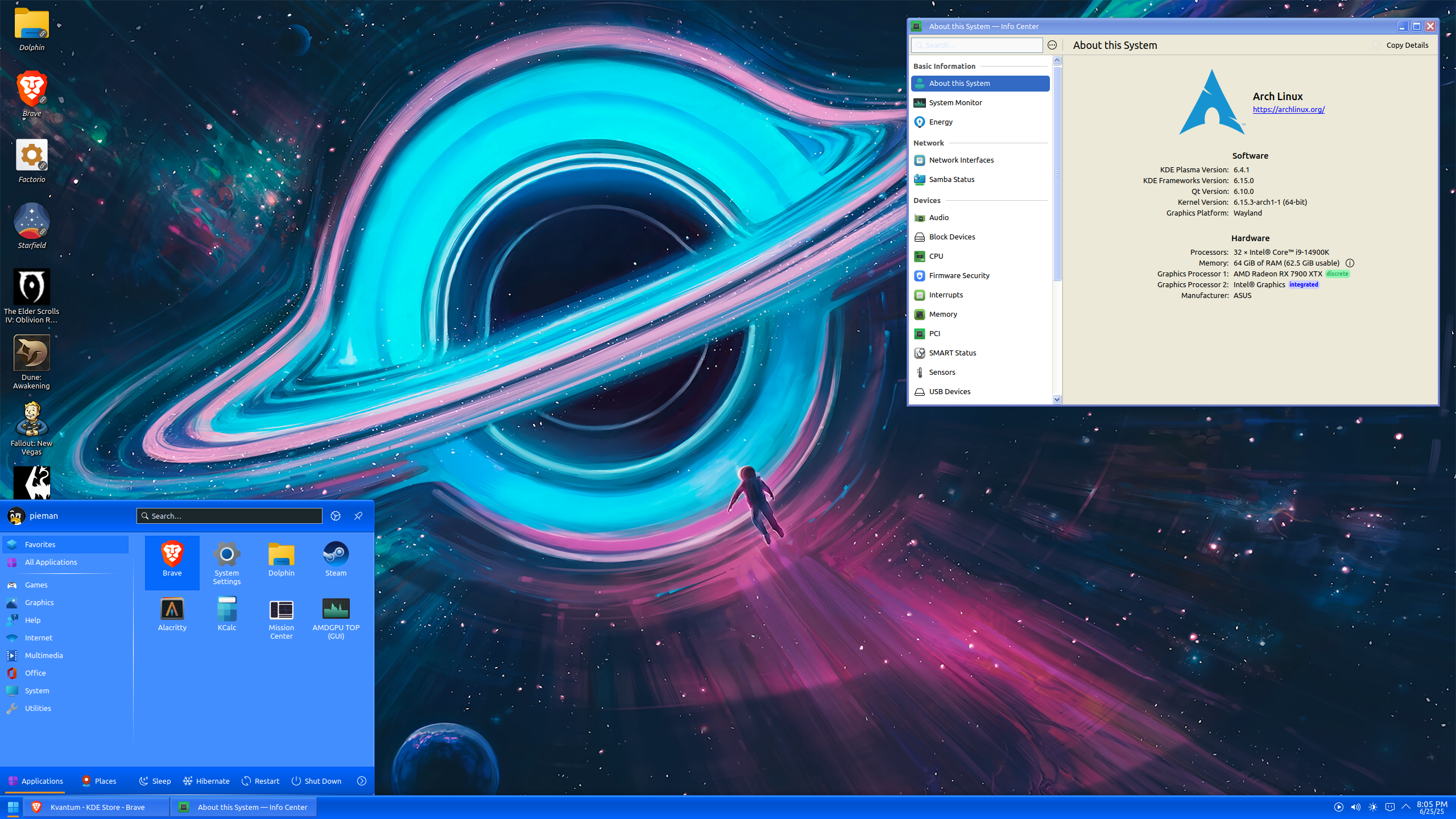
Task: Open the Multimedia category
Action: (65, 655)
